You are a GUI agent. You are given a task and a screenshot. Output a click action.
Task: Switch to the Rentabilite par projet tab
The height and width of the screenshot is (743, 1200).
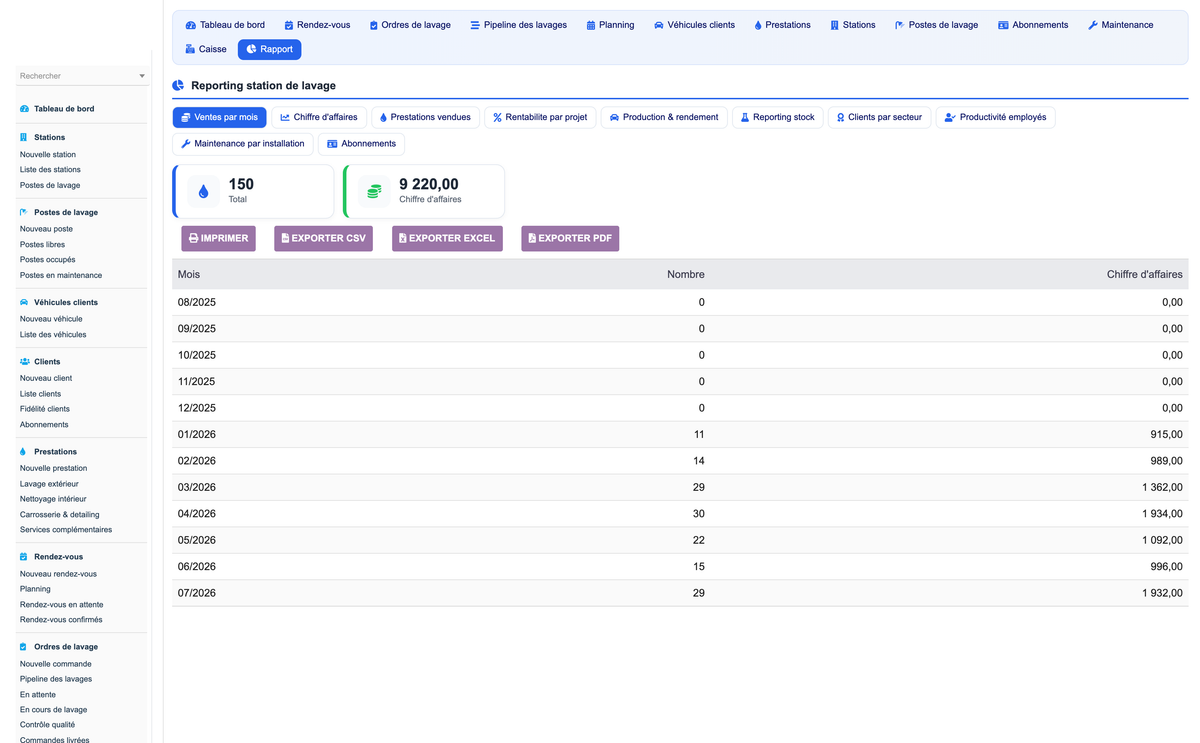tap(540, 117)
